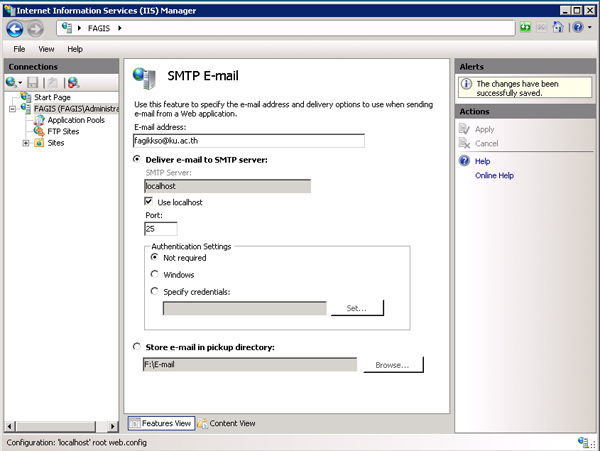This screenshot has width=600, height=451.
Task: Click the credentials text field
Action: click(x=245, y=308)
